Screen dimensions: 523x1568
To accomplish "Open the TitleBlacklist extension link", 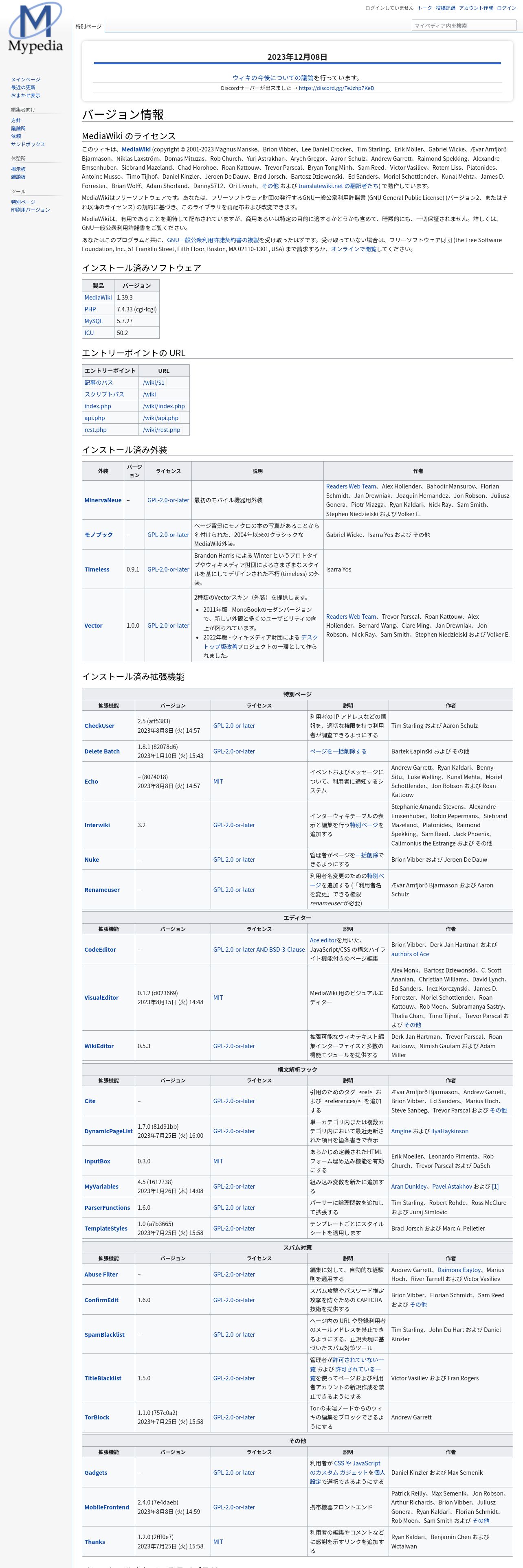I will pyautogui.click(x=103, y=1378).
